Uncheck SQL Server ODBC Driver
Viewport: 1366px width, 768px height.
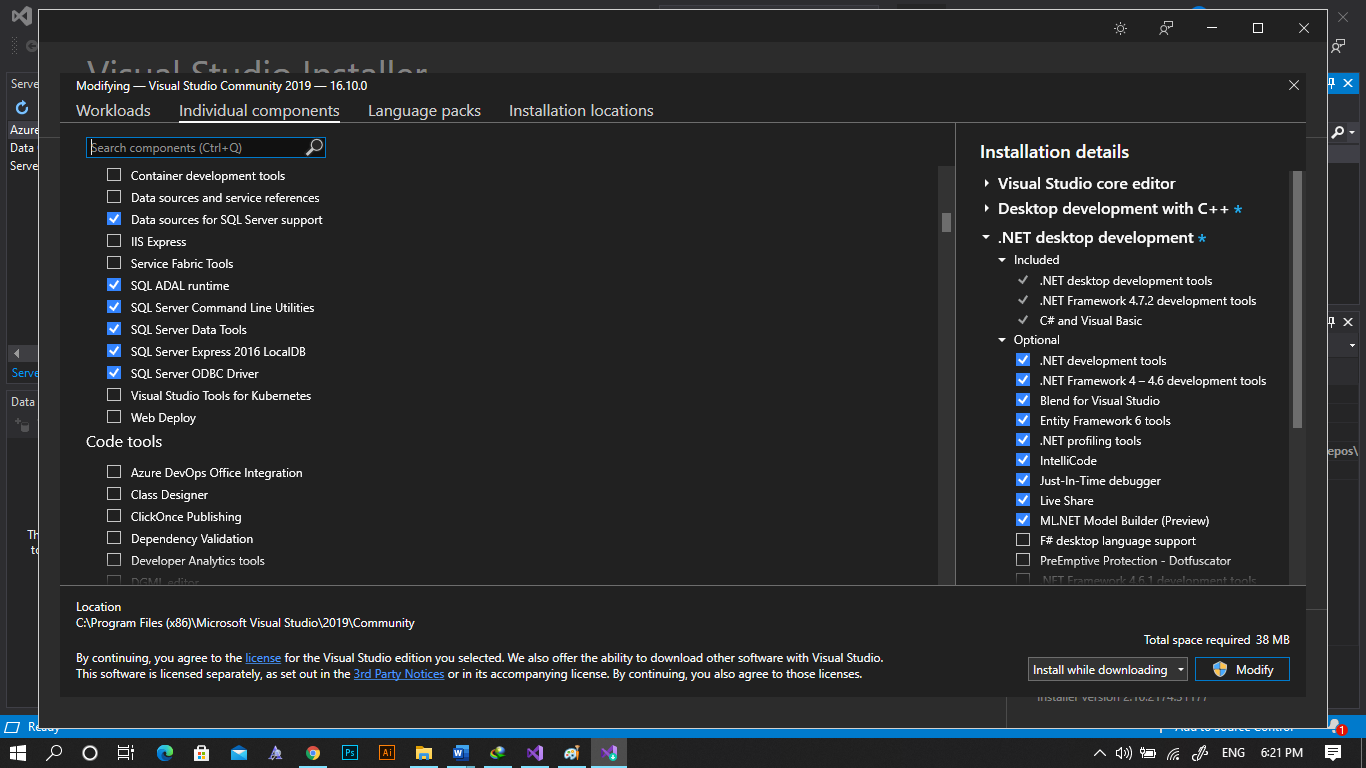coord(114,373)
